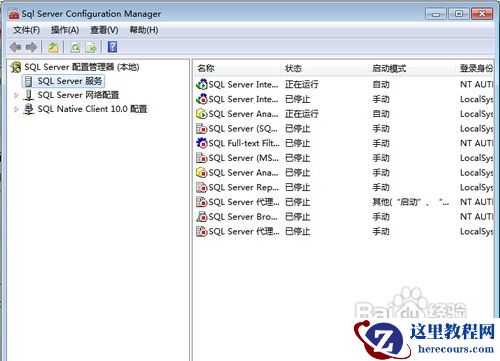Click the Export list toolbar icon
Image resolution: width=500 pixels, height=361 pixels.
tap(91, 47)
